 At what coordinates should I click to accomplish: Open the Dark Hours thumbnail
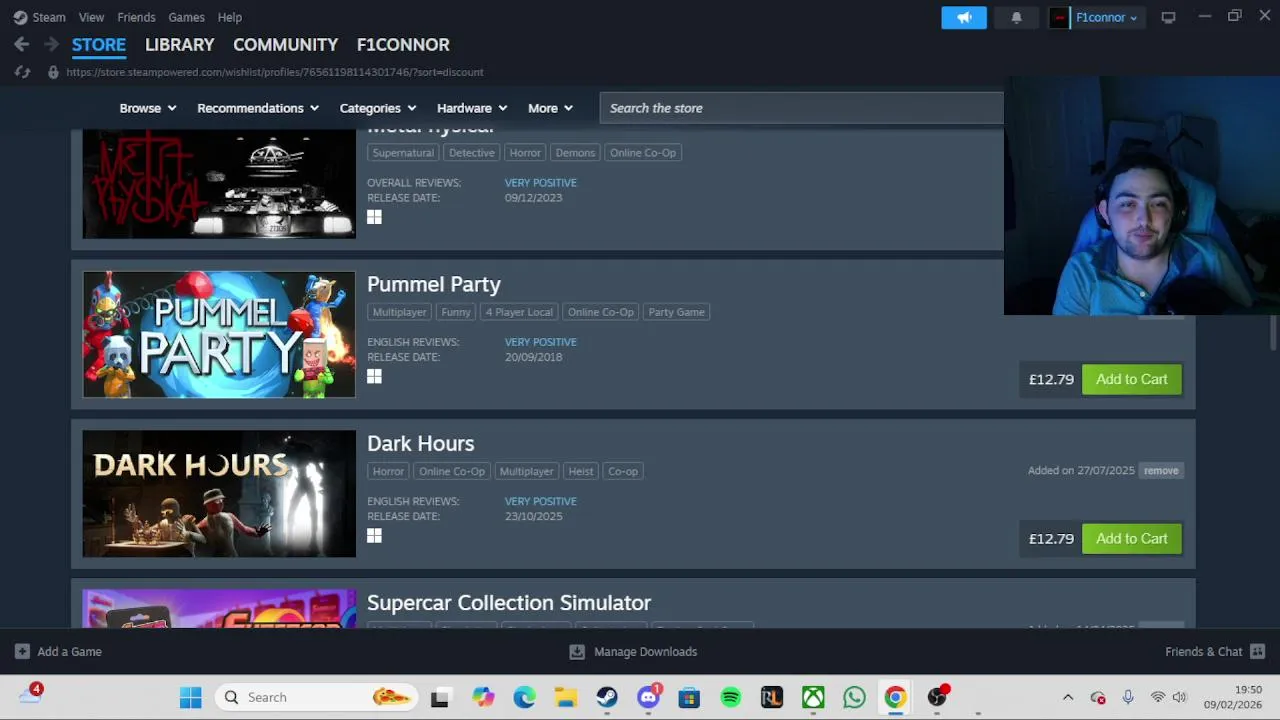coord(219,494)
